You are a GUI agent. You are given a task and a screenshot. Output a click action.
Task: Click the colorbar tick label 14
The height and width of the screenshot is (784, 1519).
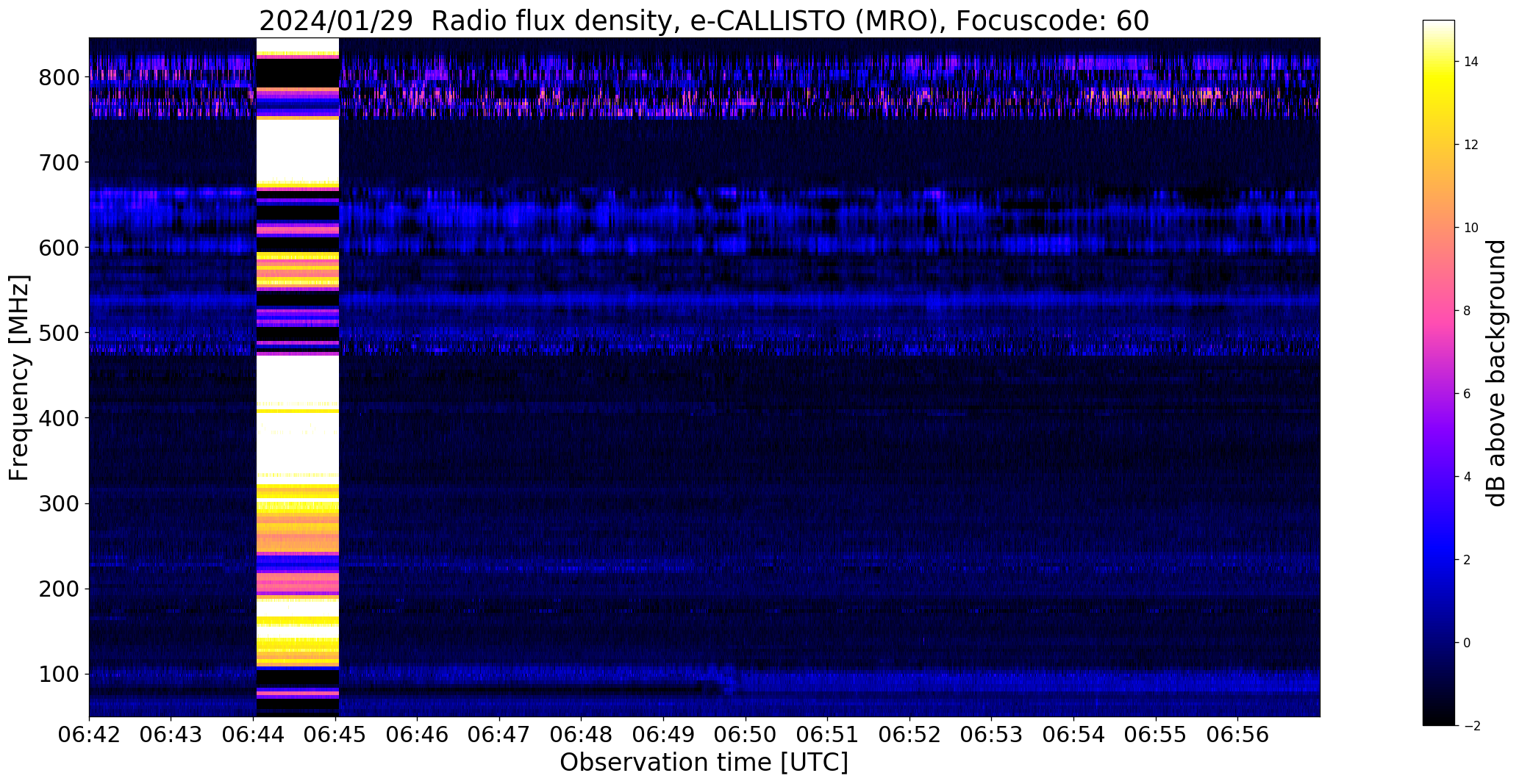coord(1471,62)
